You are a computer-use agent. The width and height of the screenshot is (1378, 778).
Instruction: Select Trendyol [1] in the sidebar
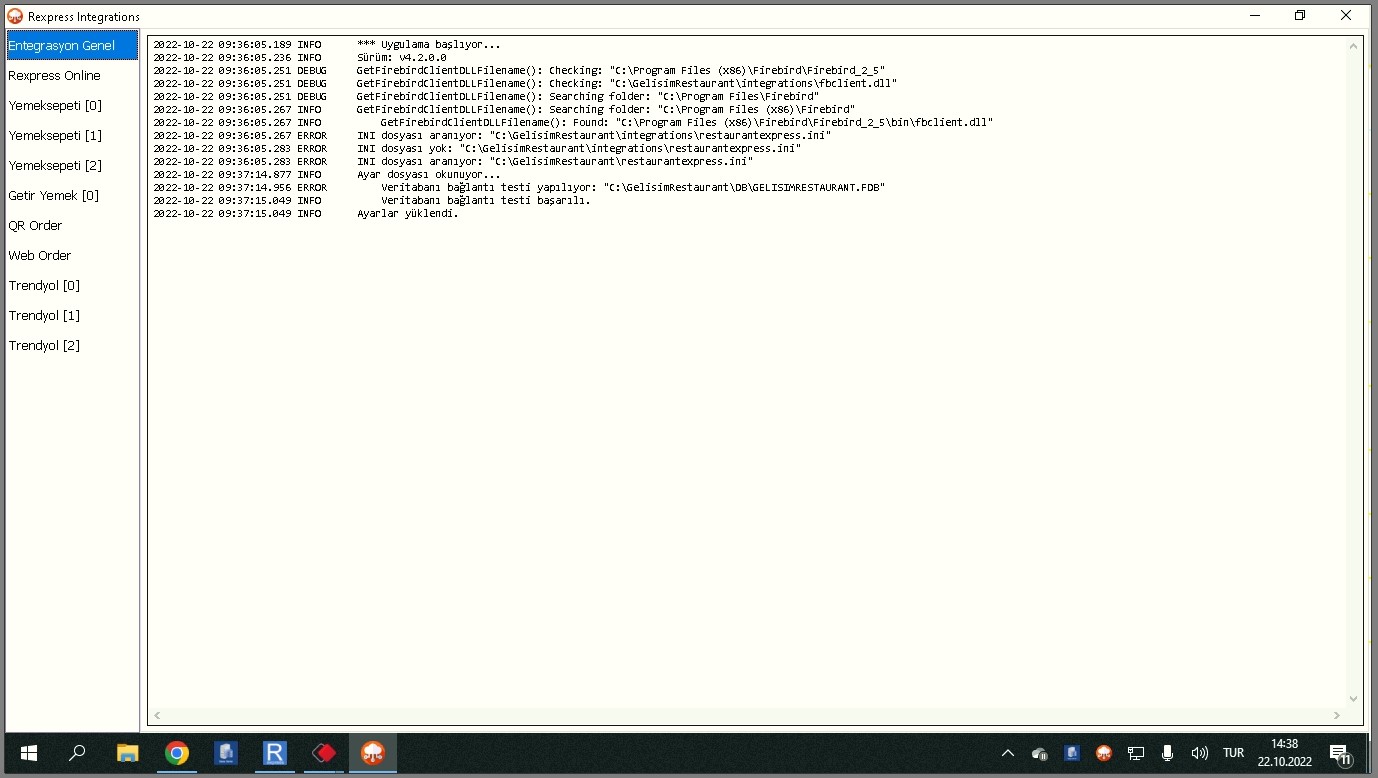[72, 315]
